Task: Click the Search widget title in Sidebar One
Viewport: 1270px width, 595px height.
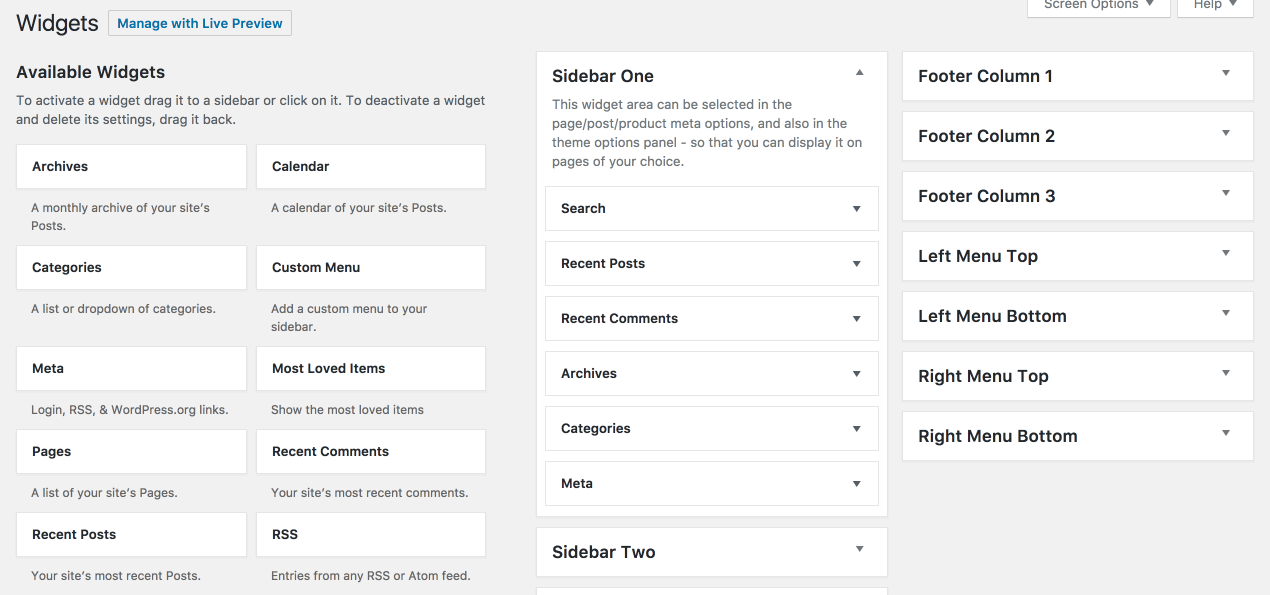Action: [x=583, y=208]
